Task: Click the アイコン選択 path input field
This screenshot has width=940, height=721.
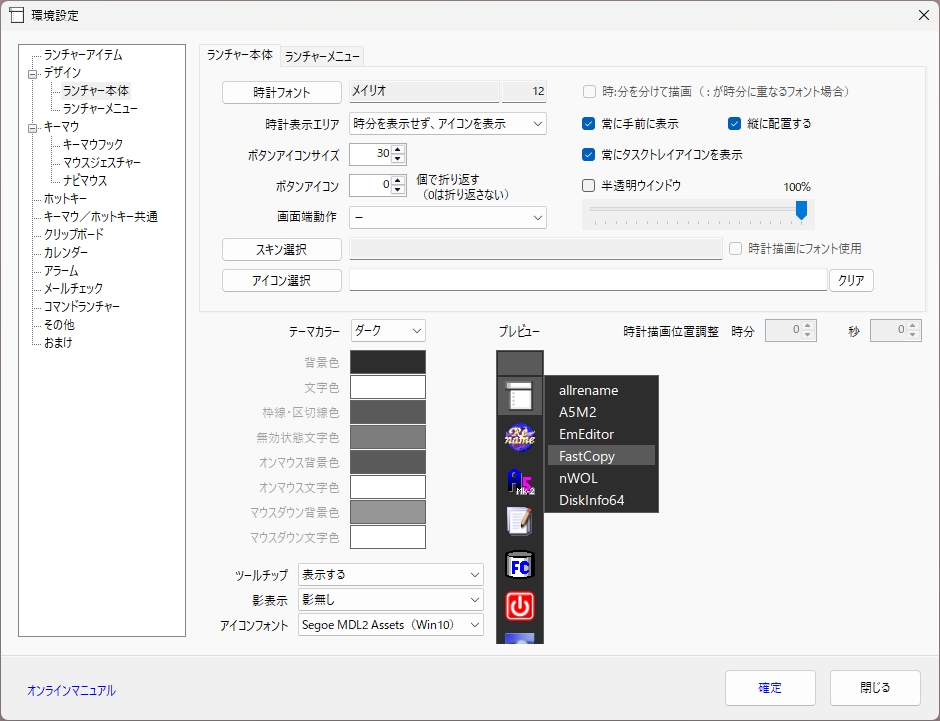Action: pos(588,280)
